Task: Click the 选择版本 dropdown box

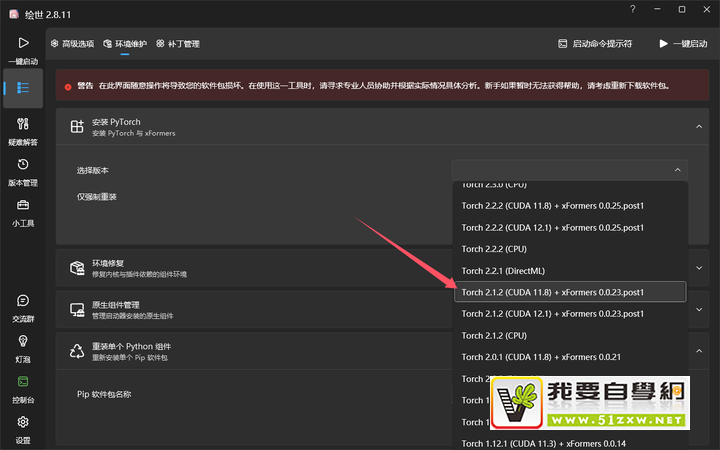Action: click(570, 171)
